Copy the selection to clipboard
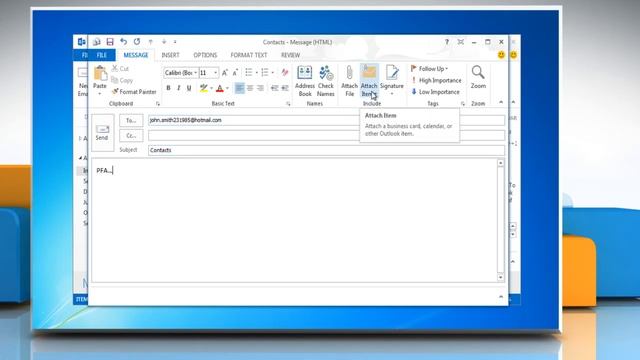Viewport: 640px width, 360px height. [x=122, y=80]
